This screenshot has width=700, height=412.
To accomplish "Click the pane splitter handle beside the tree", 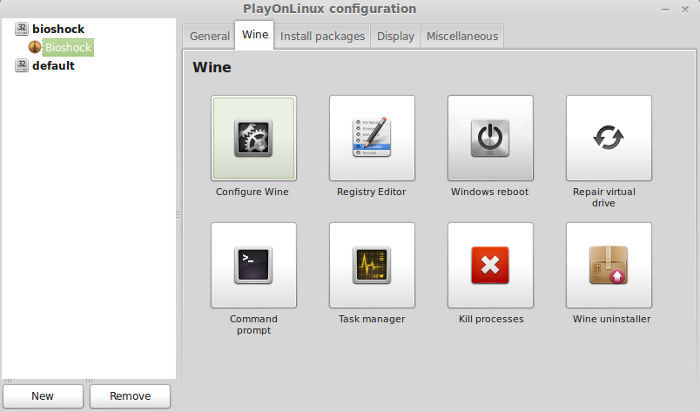I will (x=178, y=215).
